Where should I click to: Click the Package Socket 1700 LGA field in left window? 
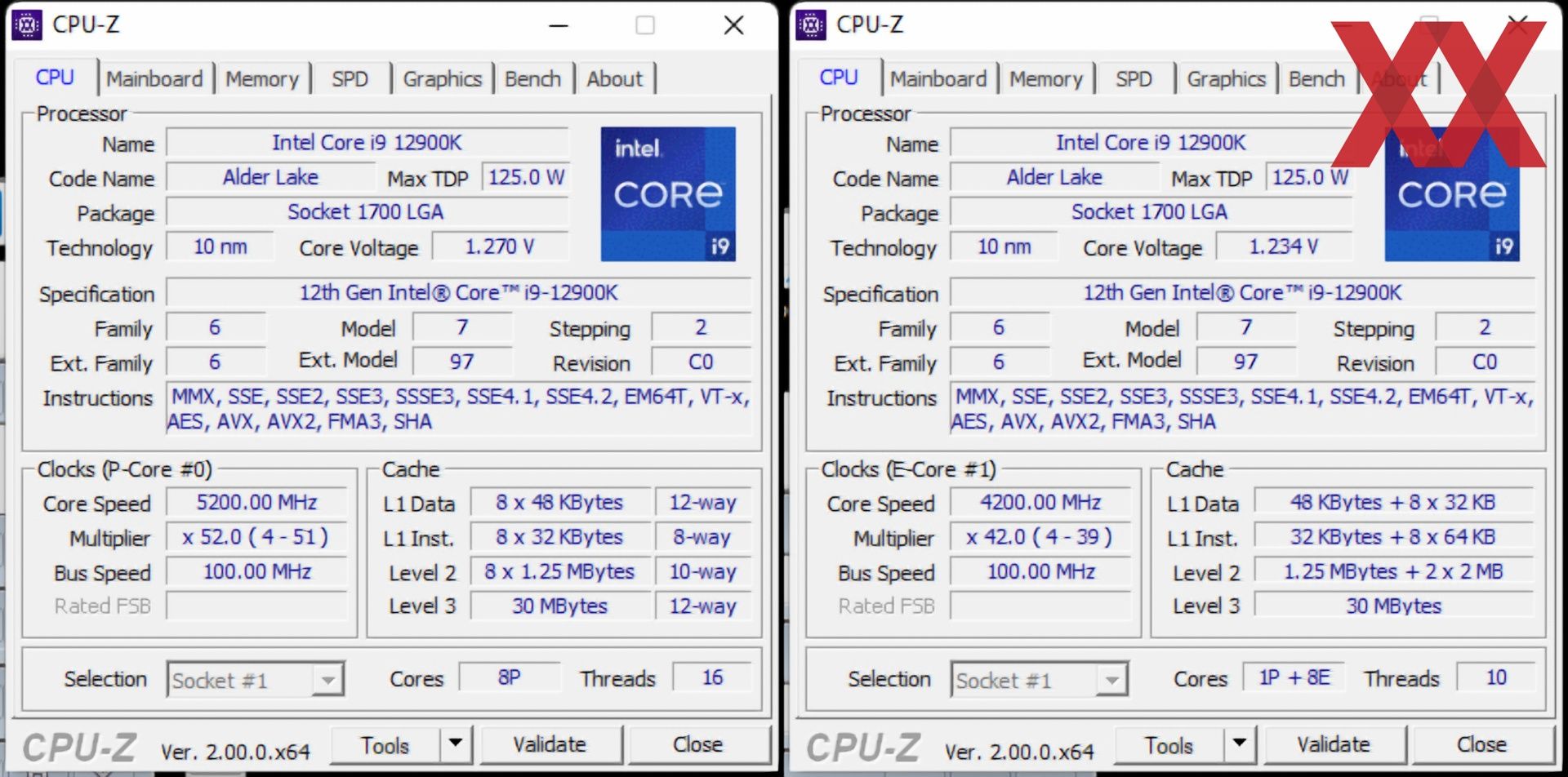pyautogui.click(x=367, y=212)
